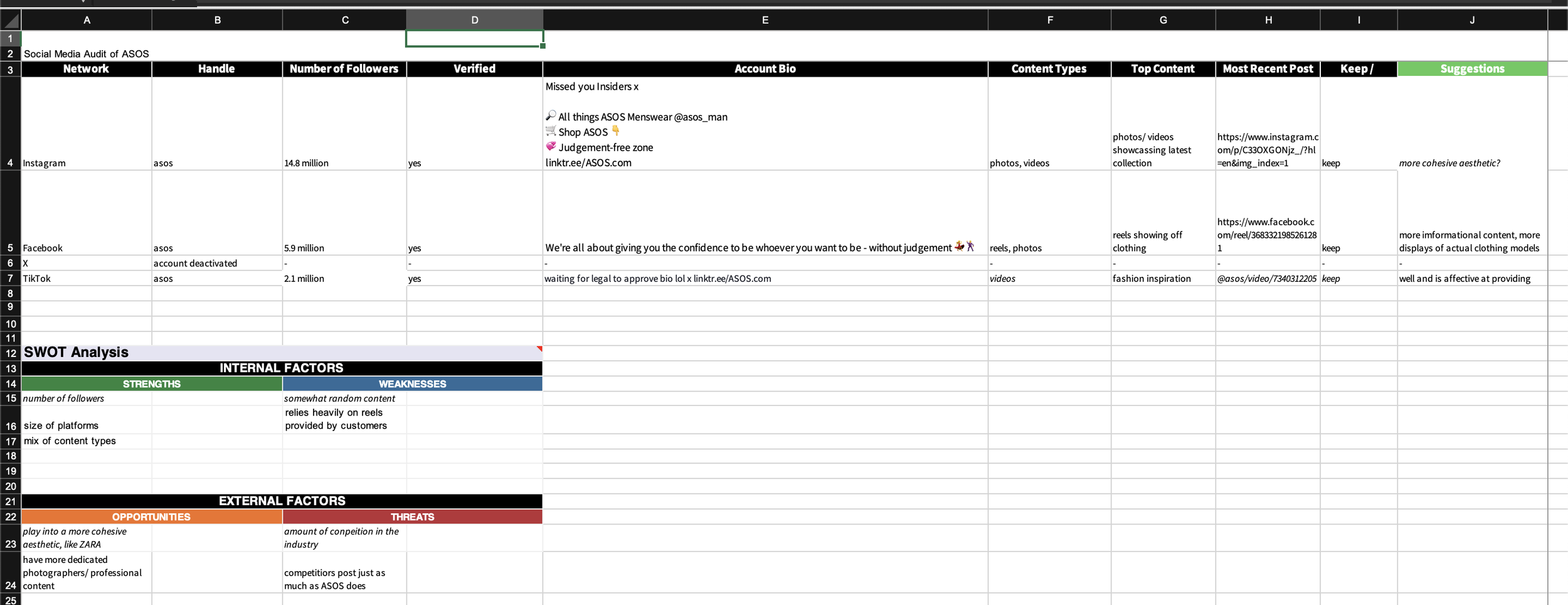This screenshot has height=605, width=1568.
Task: Click the 'somewhat random content' weakness cell
Action: (344, 398)
